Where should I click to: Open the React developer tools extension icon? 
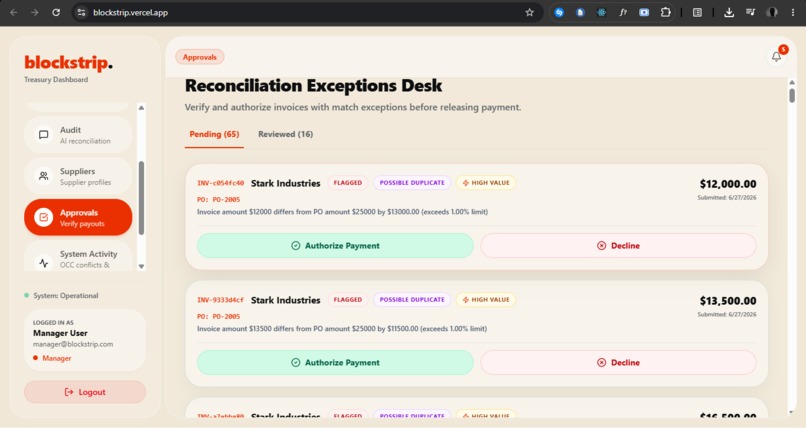click(601, 12)
